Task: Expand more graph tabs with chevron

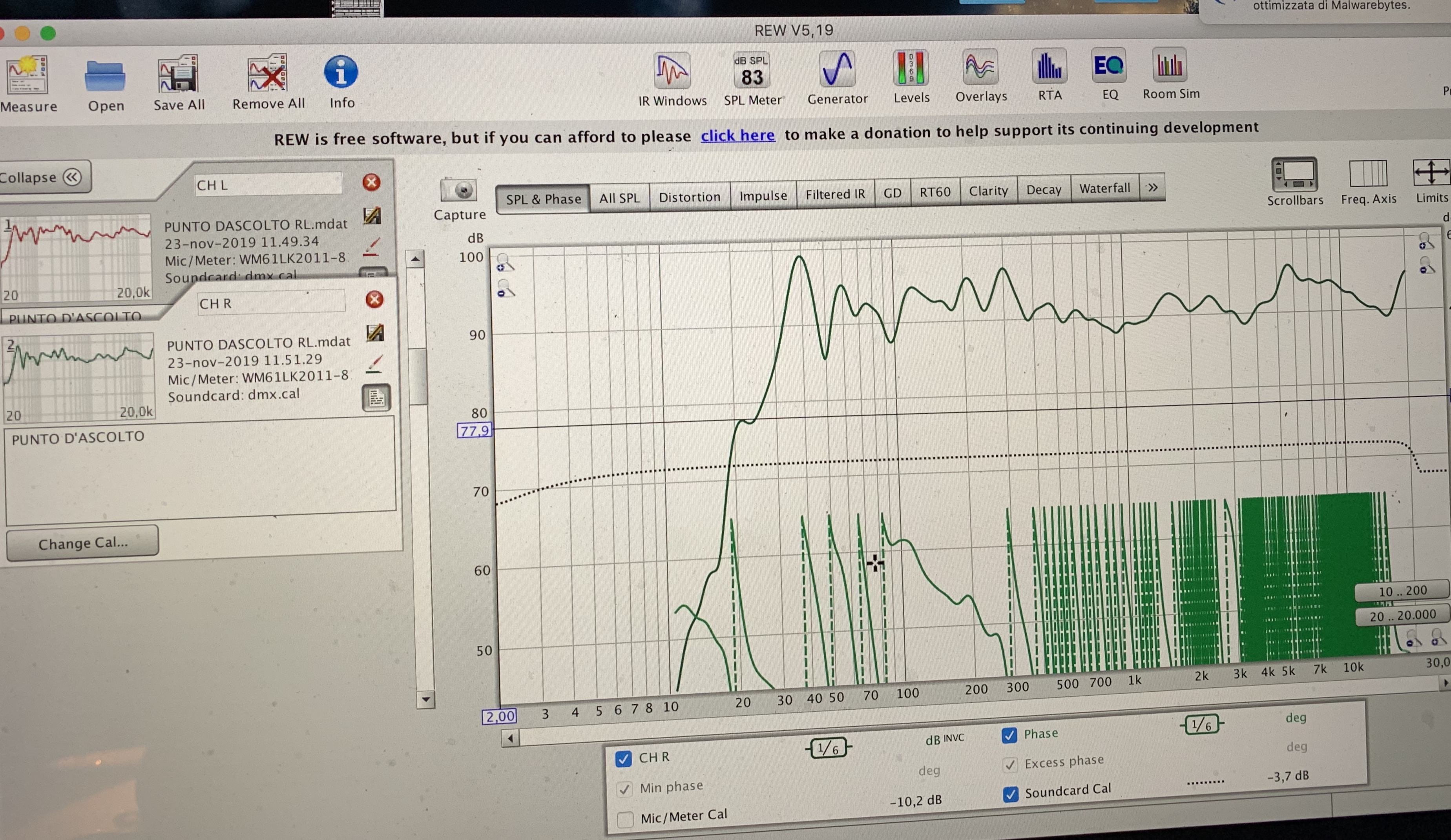Action: pos(1152,188)
